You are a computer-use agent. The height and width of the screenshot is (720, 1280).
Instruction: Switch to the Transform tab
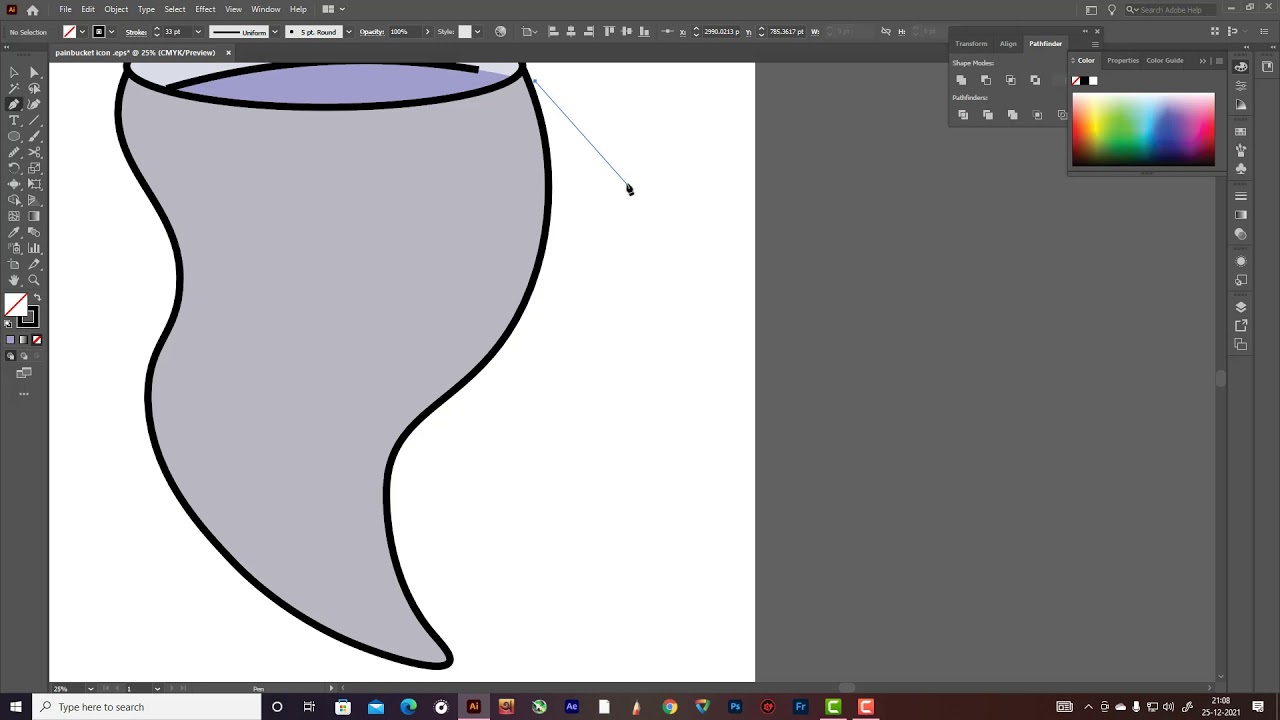971,44
